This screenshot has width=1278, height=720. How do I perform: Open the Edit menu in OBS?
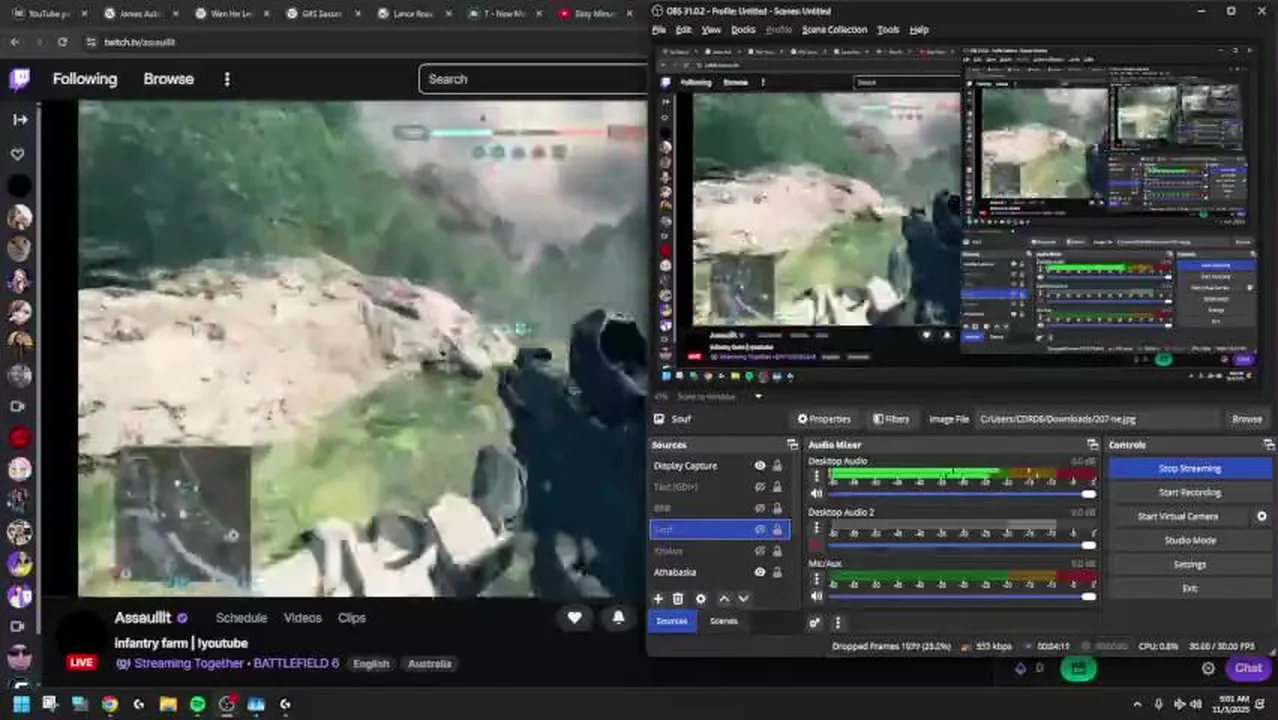[x=683, y=30]
